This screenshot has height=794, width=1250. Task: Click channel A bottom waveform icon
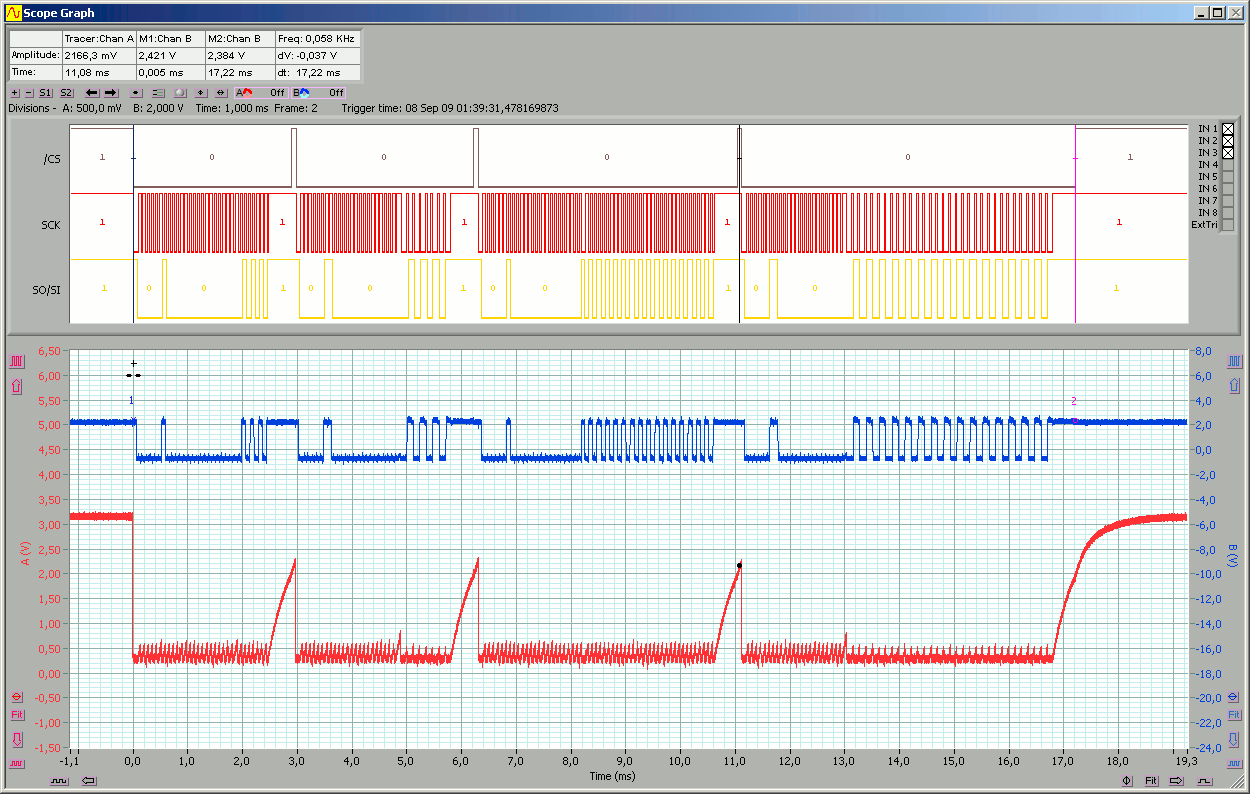[16, 764]
